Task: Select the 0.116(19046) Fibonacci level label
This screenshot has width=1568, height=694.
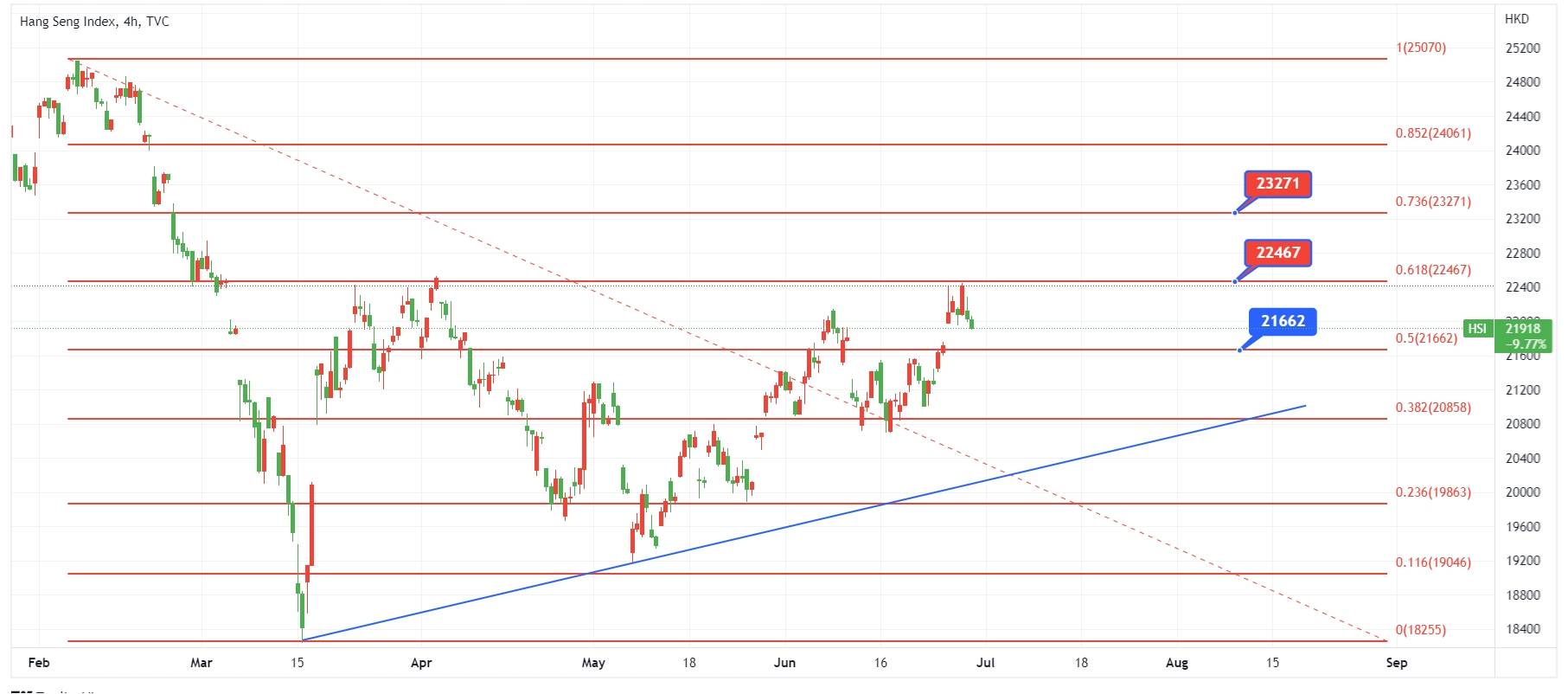Action: click(1432, 562)
